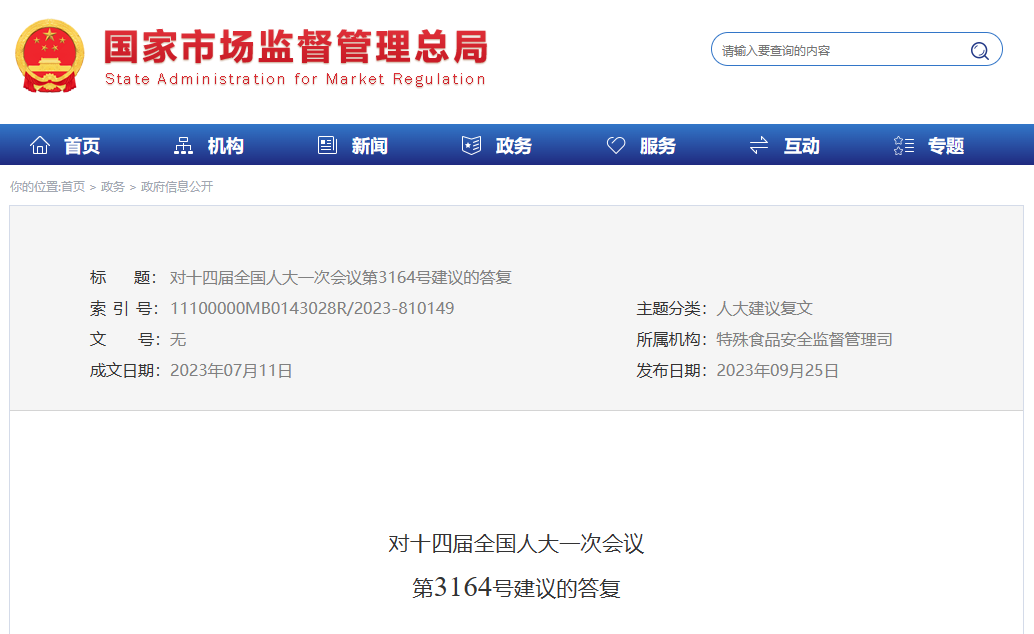The height and width of the screenshot is (634, 1034).
Task: Click the 政务 breadcrumb link
Action: tap(113, 187)
